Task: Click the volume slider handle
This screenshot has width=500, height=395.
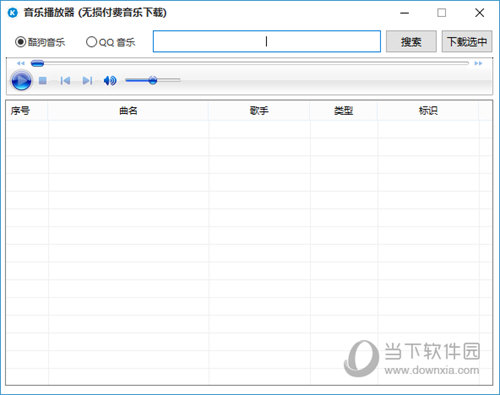Action: [x=153, y=80]
